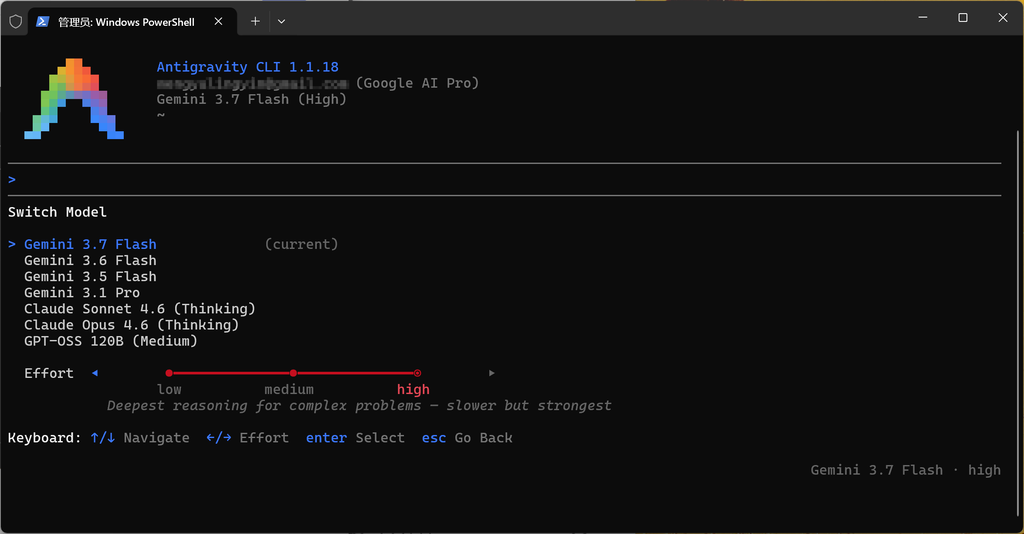Set effort slider to the low point
Screen dimensions: 1024x534
click(x=169, y=373)
